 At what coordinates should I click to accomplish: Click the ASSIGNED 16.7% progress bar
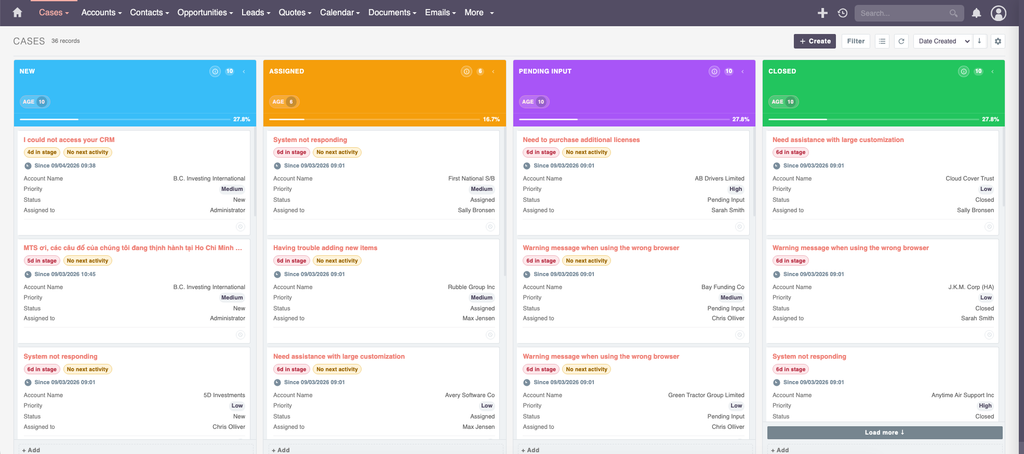374,120
